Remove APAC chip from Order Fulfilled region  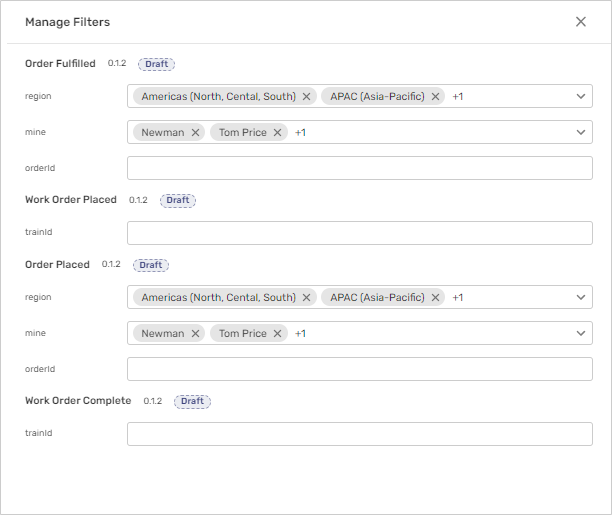point(435,97)
